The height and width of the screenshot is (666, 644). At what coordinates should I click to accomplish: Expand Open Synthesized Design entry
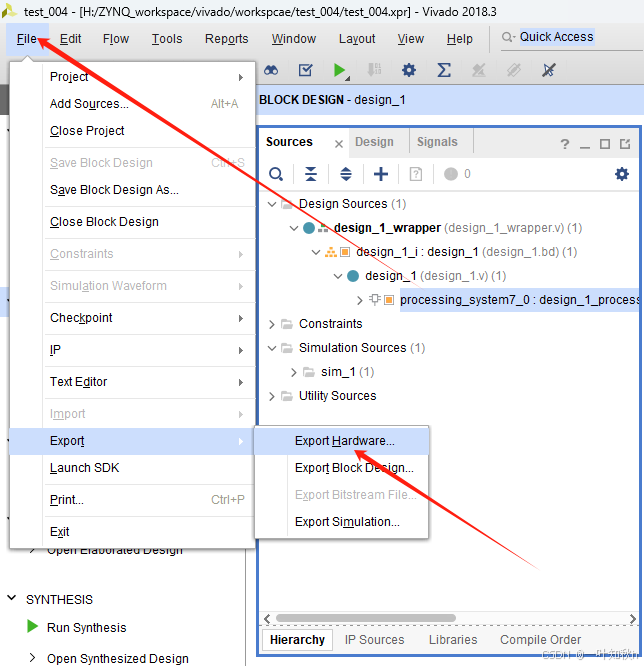[x=32, y=658]
